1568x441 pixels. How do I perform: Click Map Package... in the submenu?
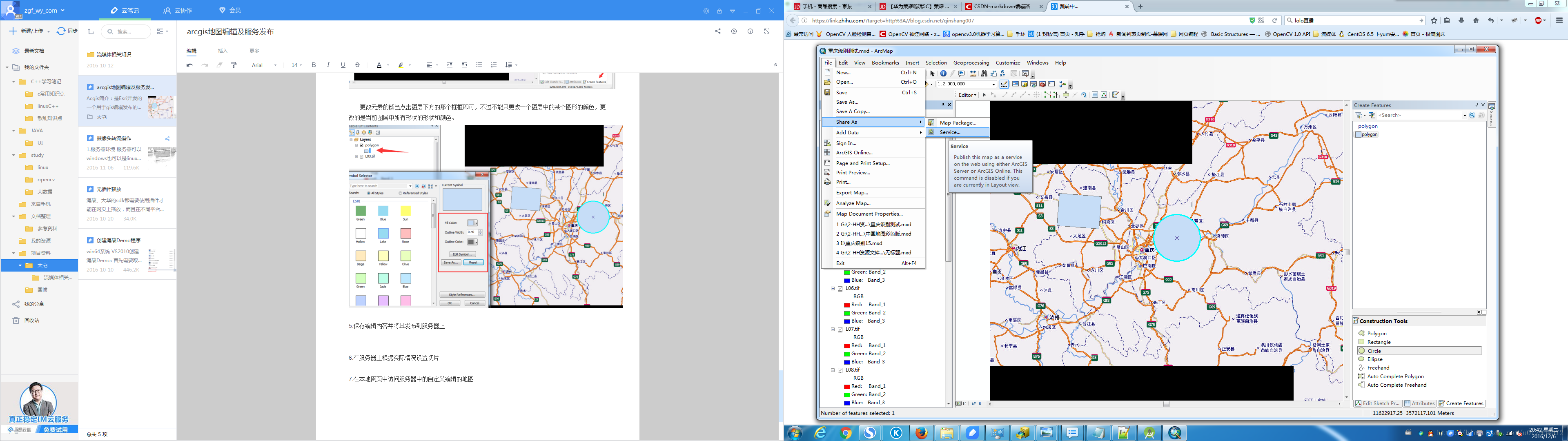[958, 122]
